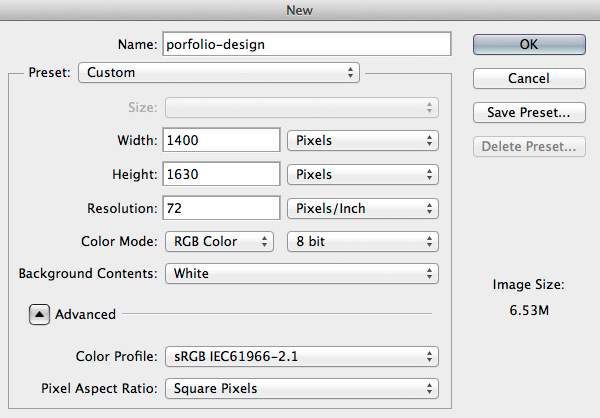
Task: Click the Width value field
Action: pos(220,141)
